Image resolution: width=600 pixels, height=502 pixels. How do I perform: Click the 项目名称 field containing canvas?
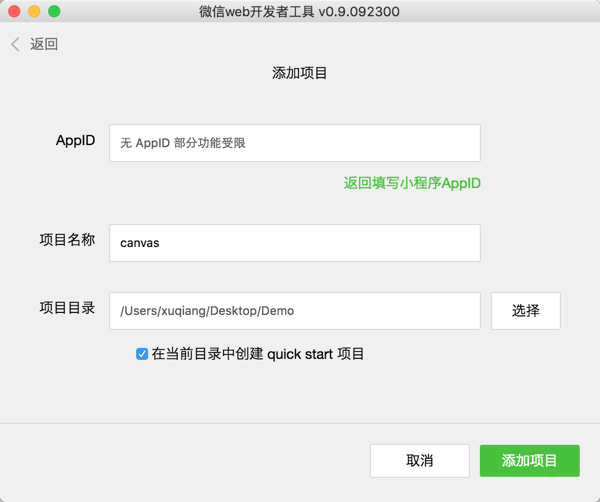click(x=294, y=243)
